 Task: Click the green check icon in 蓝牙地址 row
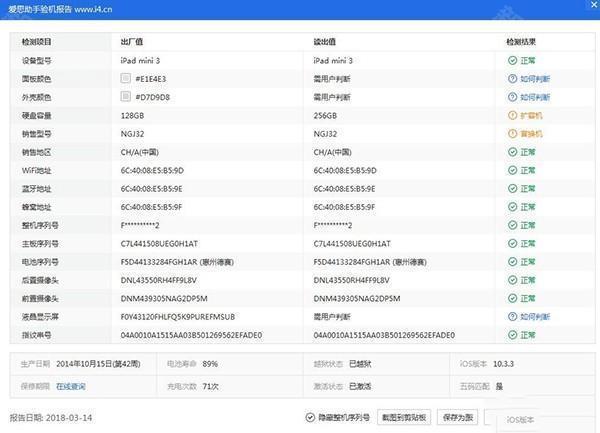pos(512,188)
